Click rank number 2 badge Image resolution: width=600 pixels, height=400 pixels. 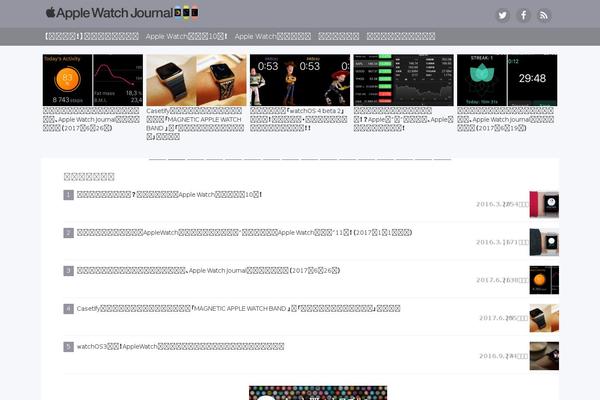68,233
